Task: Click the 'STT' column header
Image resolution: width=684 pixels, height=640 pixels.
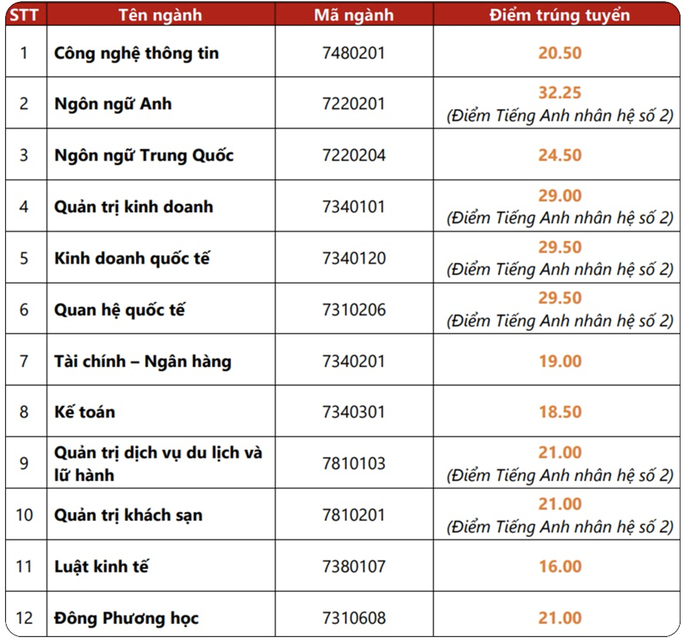Action: [24, 15]
